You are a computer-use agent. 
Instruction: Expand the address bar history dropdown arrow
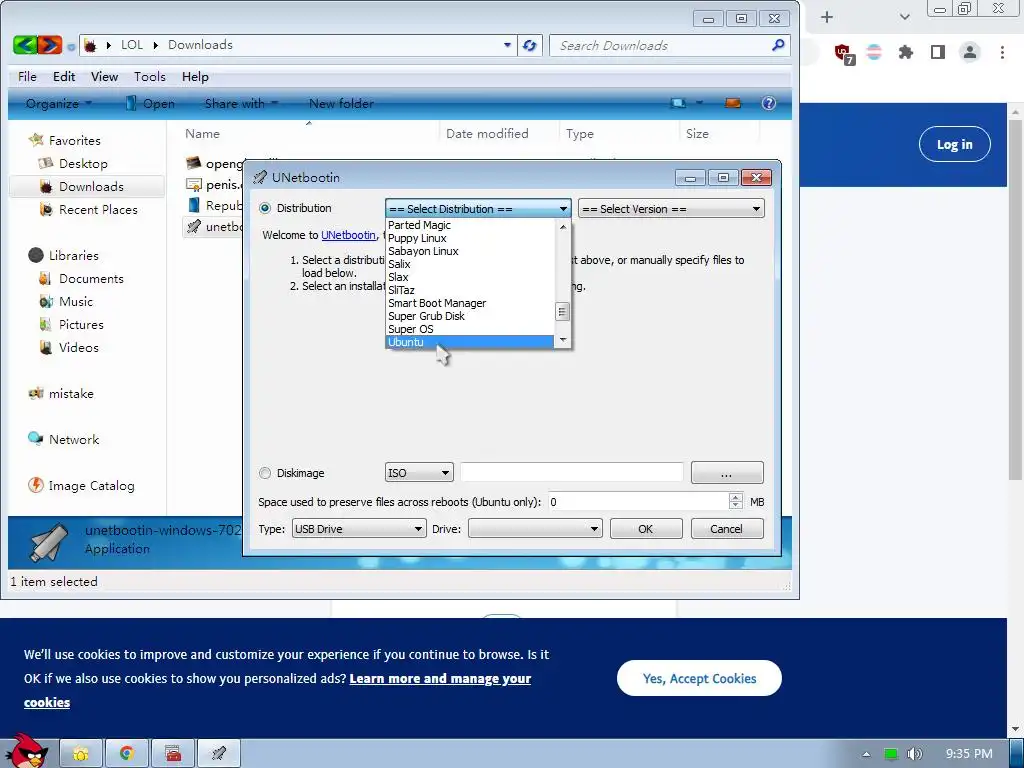pyautogui.click(x=507, y=45)
